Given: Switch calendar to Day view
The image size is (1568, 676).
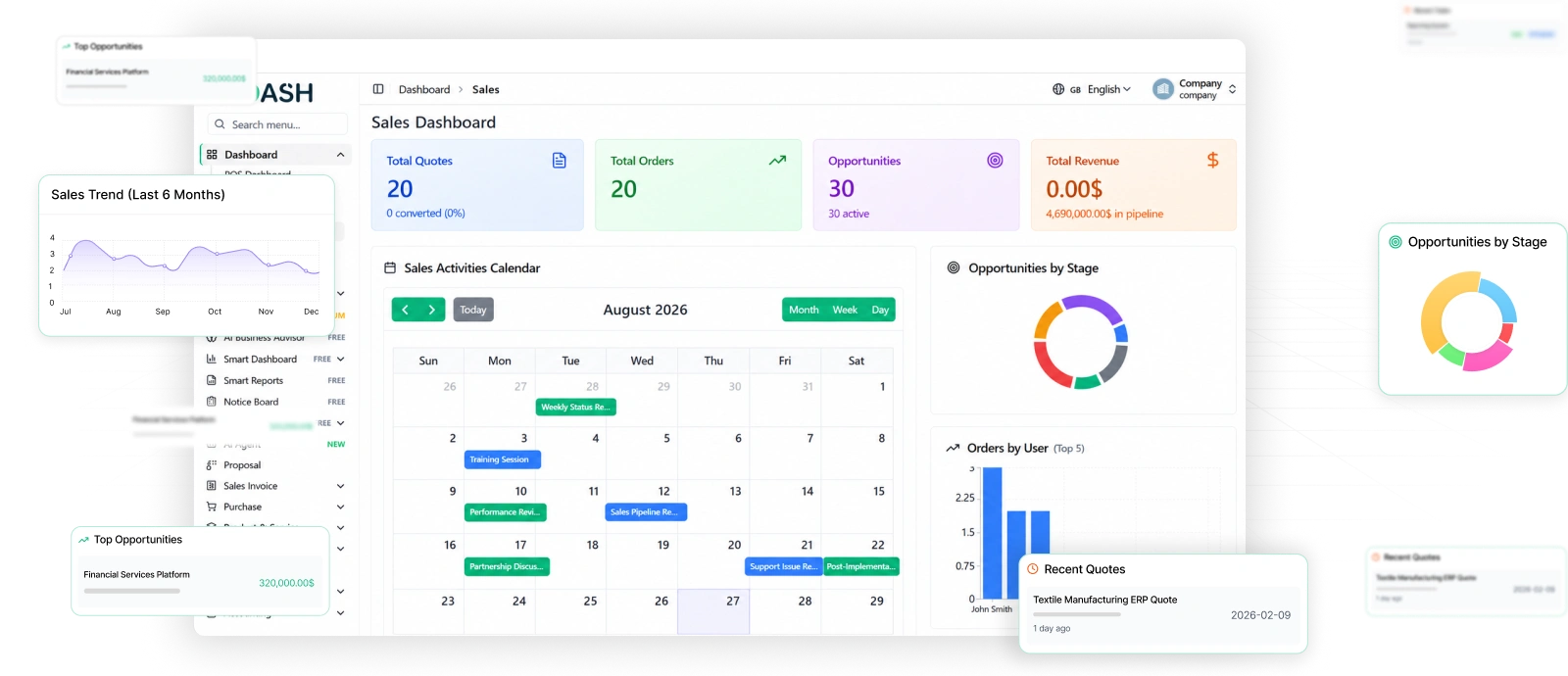Looking at the screenshot, I should [880, 310].
